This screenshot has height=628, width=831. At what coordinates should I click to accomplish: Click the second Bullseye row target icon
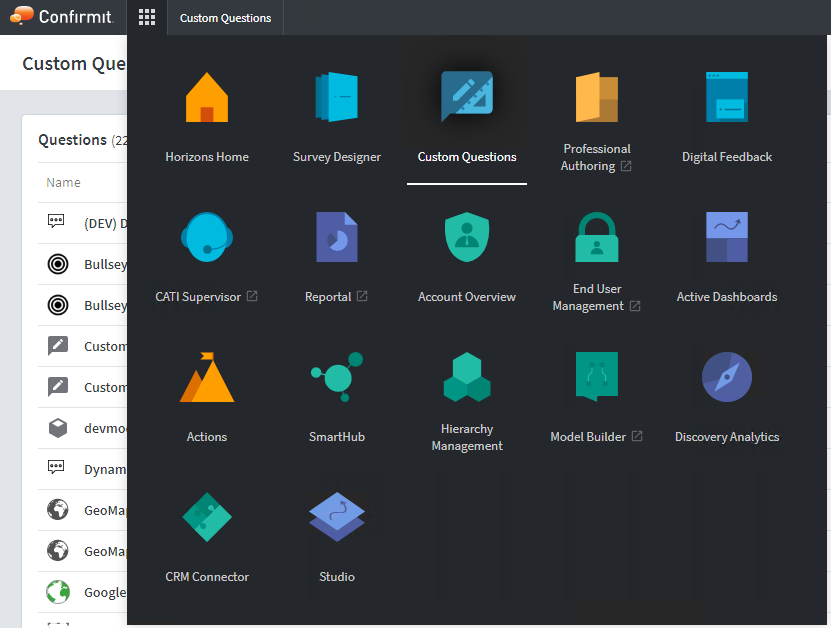[58, 305]
